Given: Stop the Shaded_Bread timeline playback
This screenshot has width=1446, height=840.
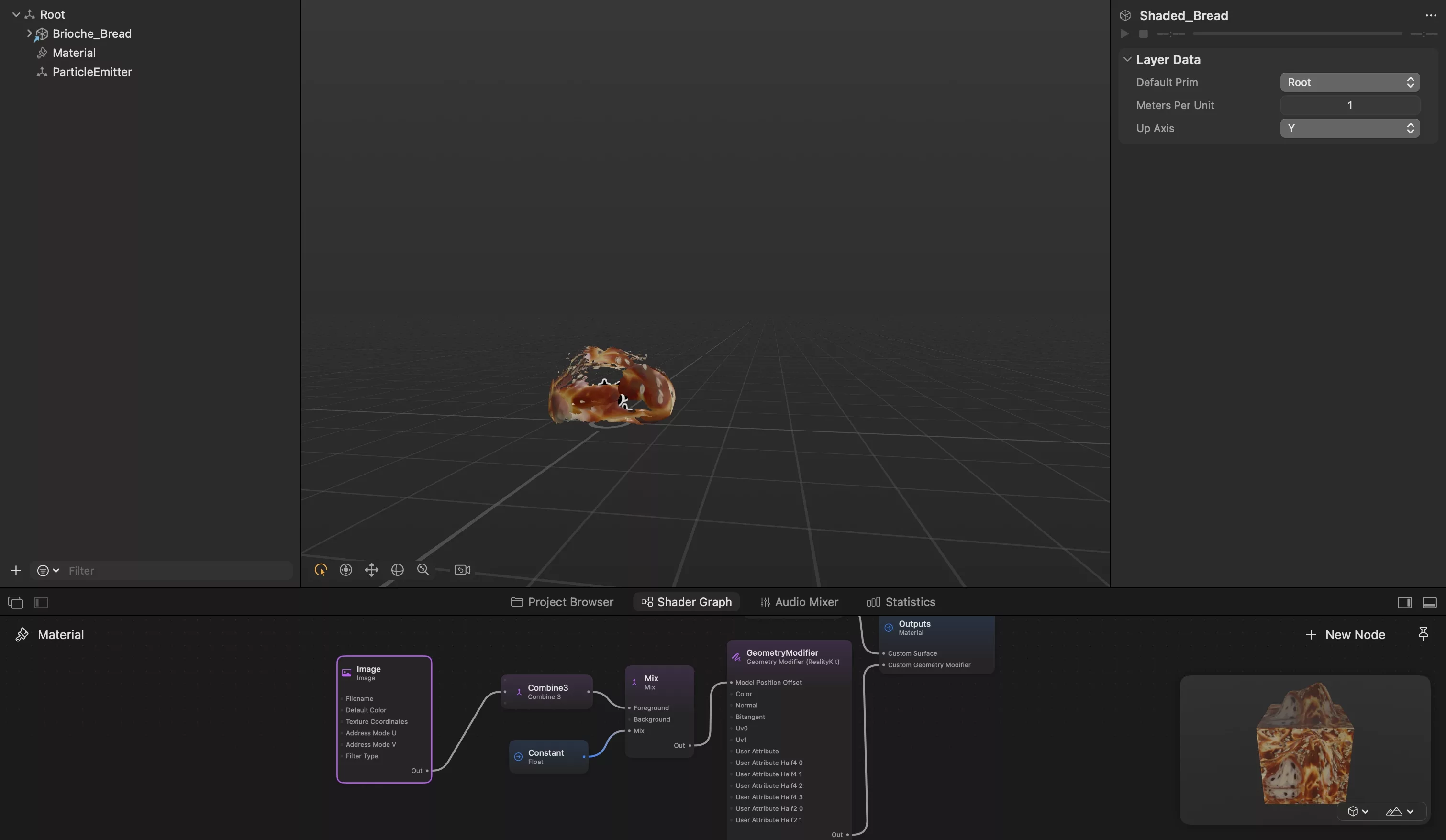Looking at the screenshot, I should pyautogui.click(x=1143, y=34).
